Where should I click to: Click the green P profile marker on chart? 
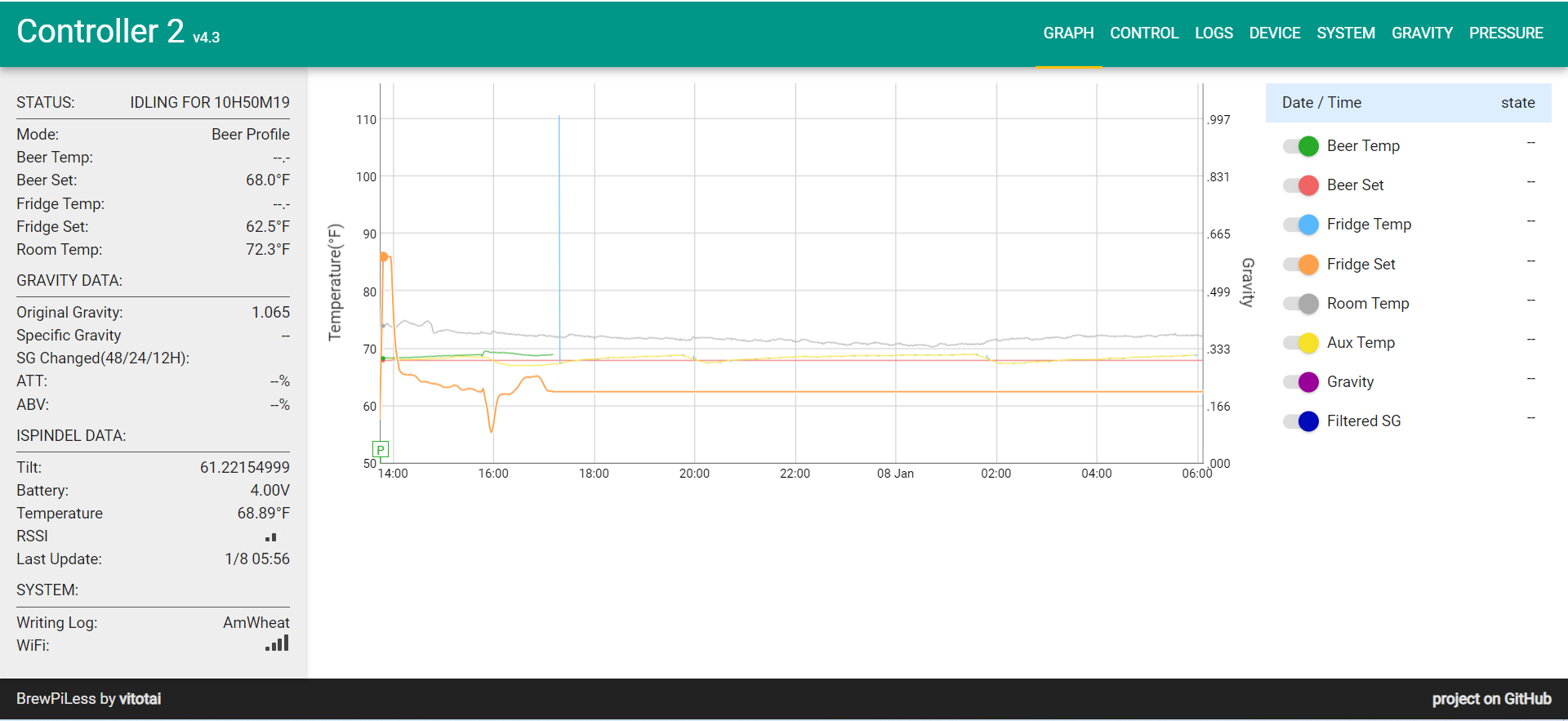(381, 449)
